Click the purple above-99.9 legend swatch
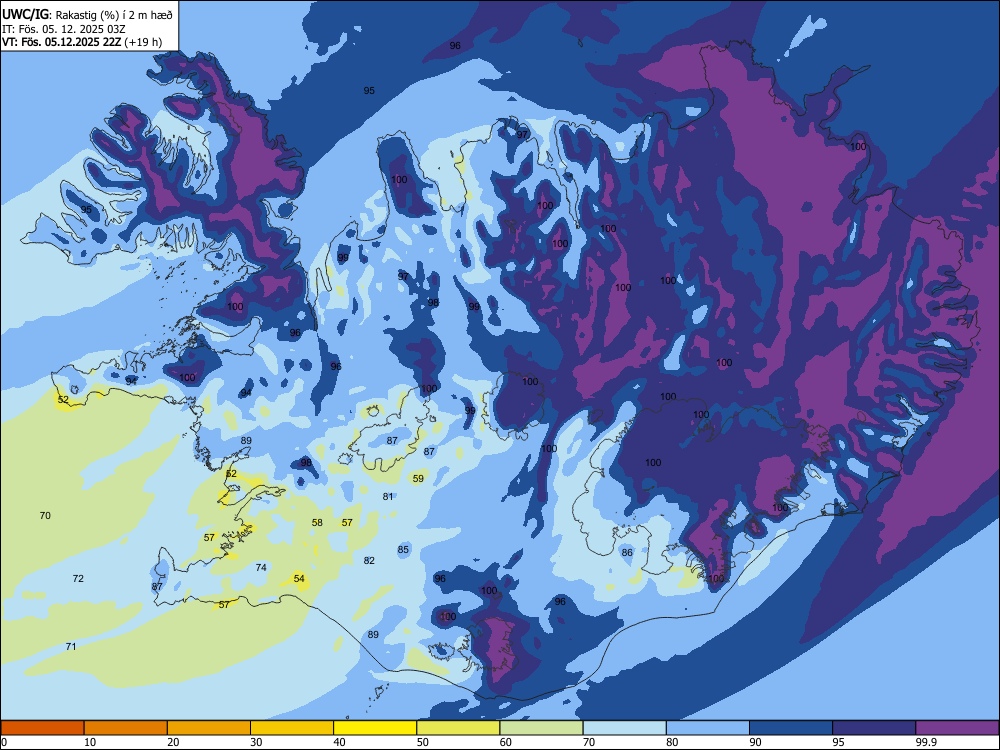 (x=957, y=728)
